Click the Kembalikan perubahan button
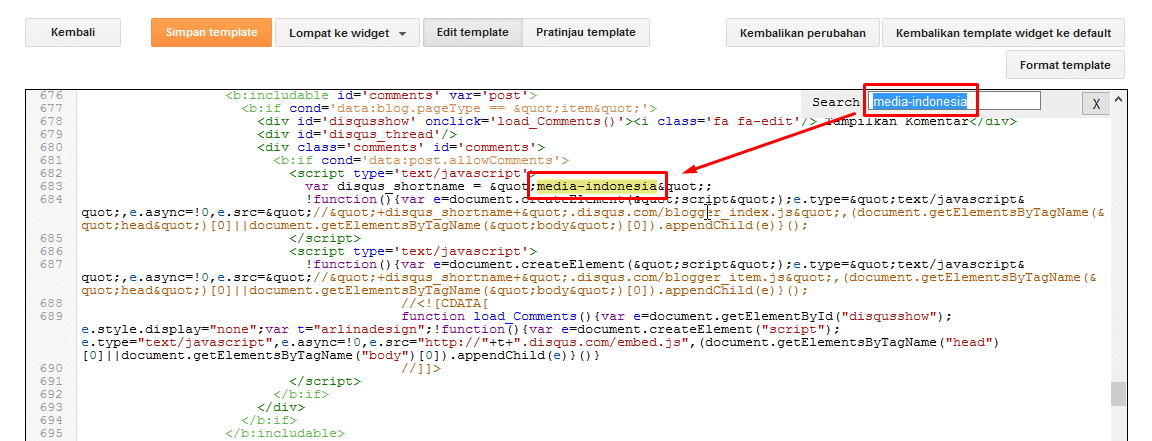This screenshot has width=1152, height=441. (x=803, y=33)
